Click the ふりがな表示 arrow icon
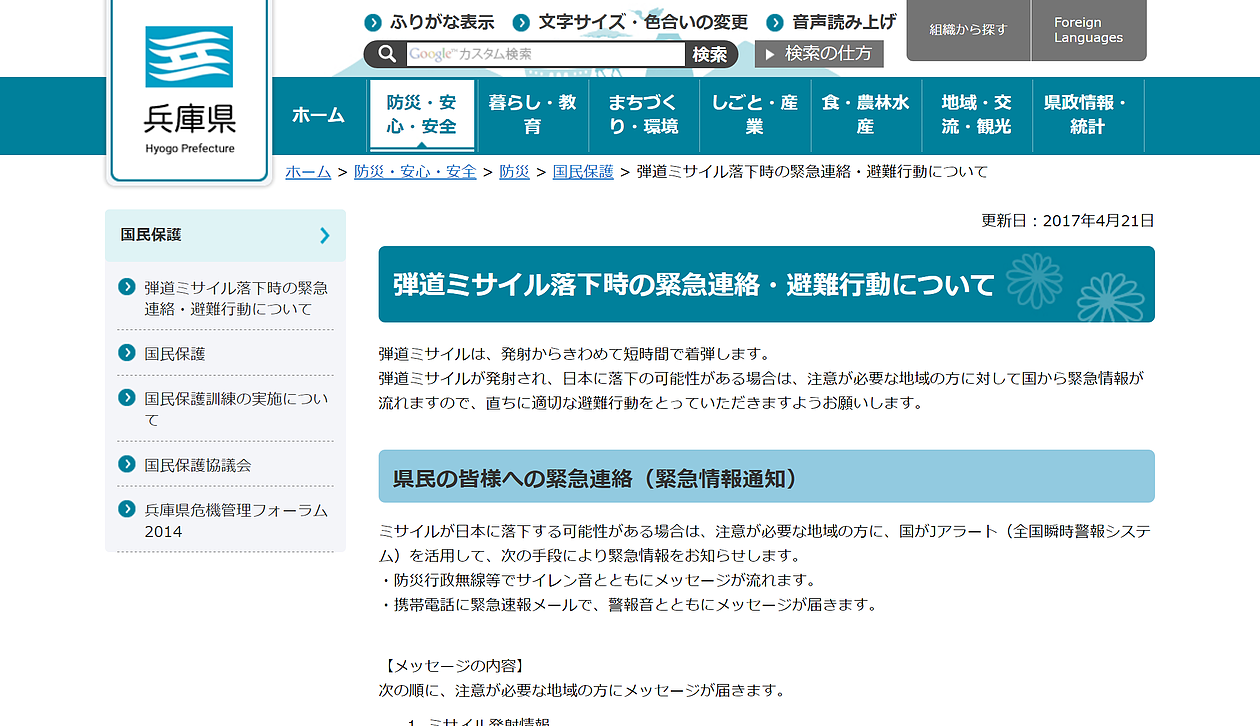1260x726 pixels. tap(373, 23)
